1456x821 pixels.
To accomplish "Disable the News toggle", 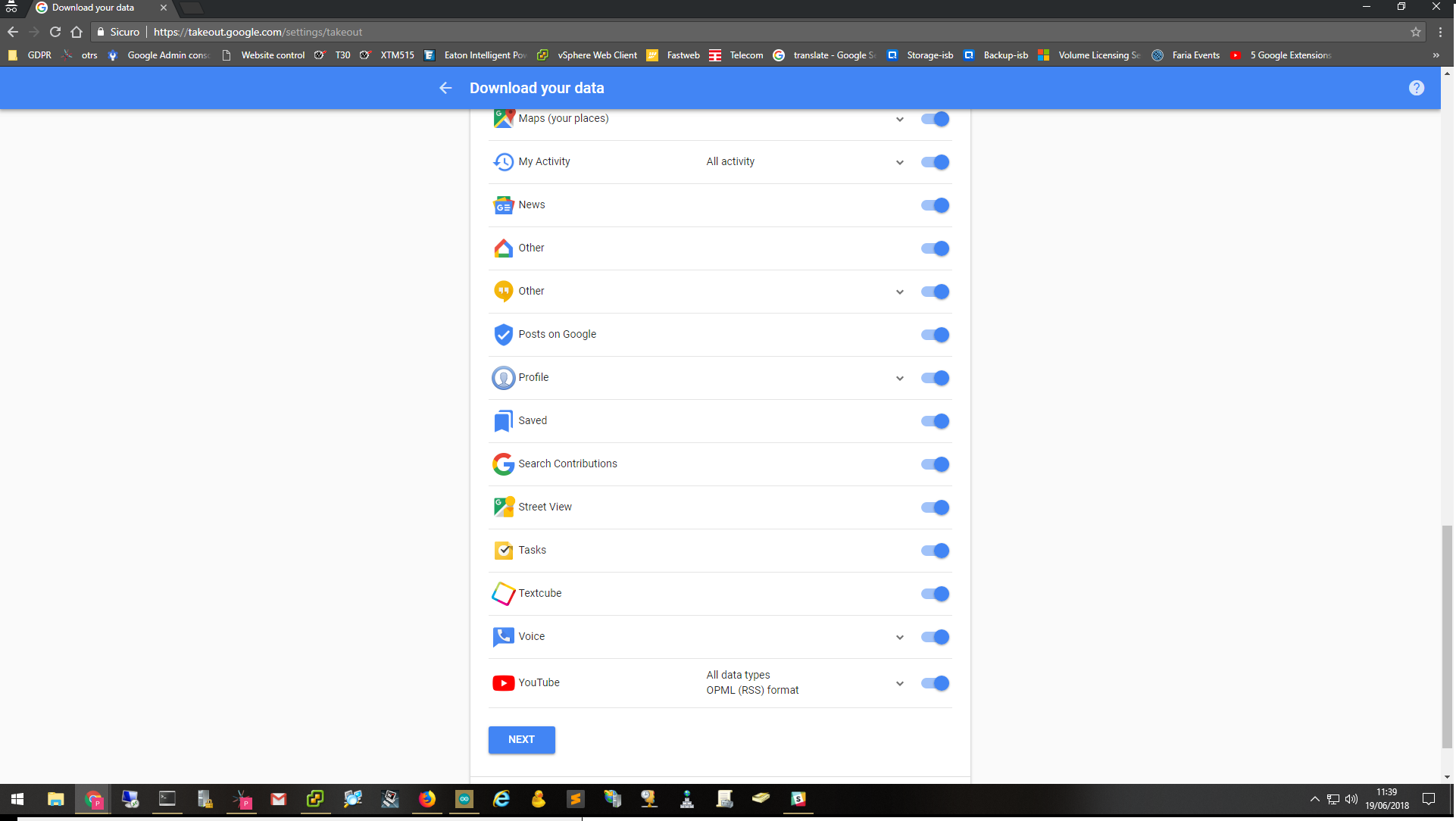I will coord(935,205).
